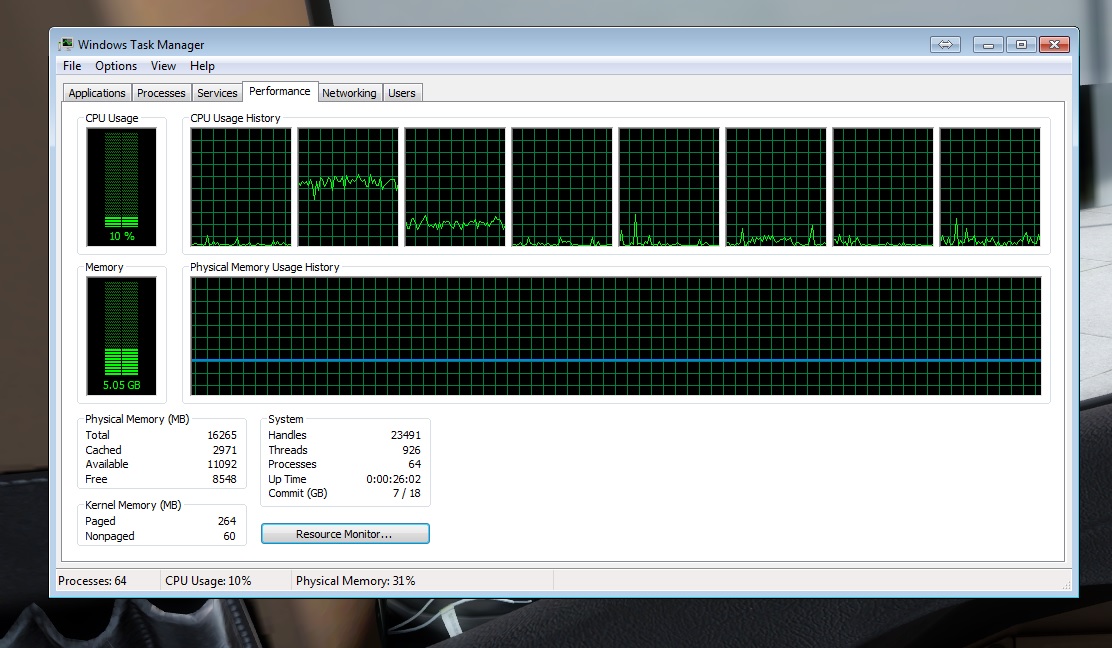Click the System Processes value 64
Screen dimensions: 1112x648
click(x=414, y=464)
